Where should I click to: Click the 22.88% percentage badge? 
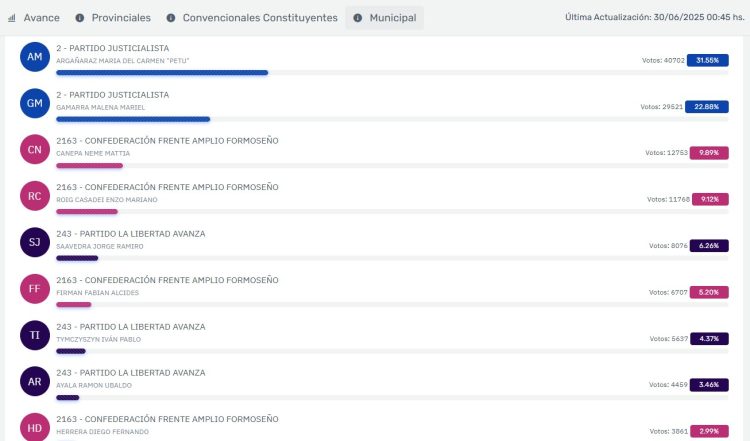707,107
